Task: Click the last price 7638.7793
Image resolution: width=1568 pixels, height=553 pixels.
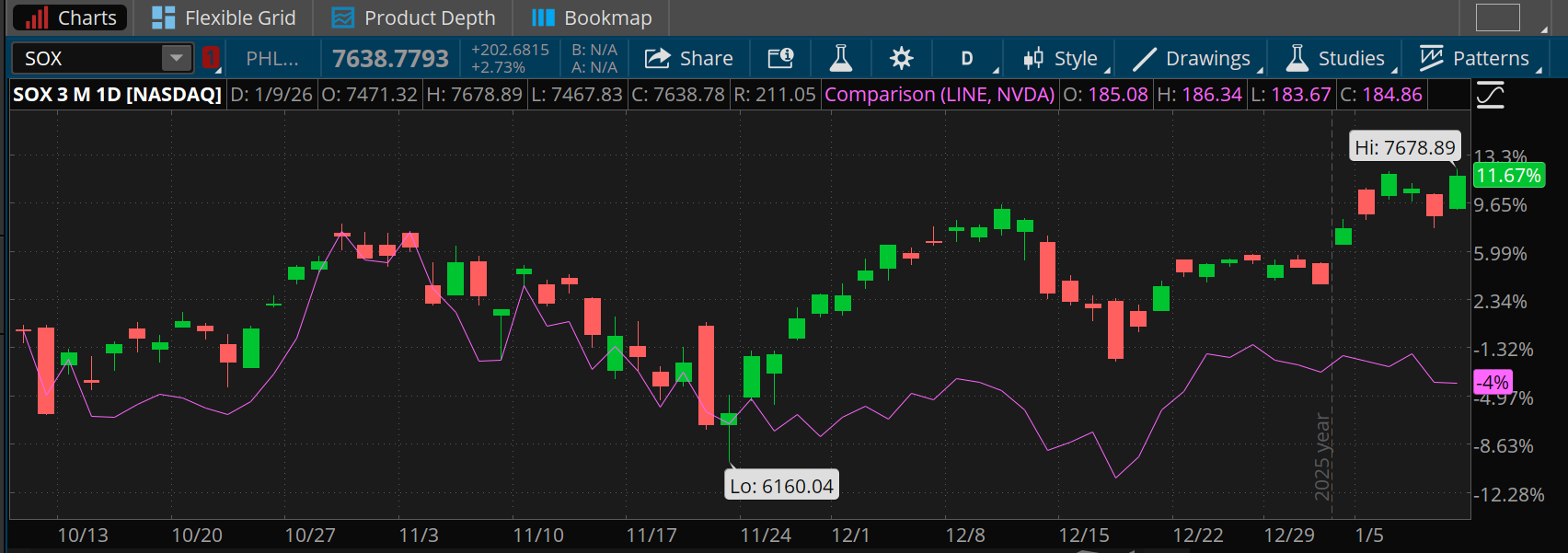Action: [390, 59]
